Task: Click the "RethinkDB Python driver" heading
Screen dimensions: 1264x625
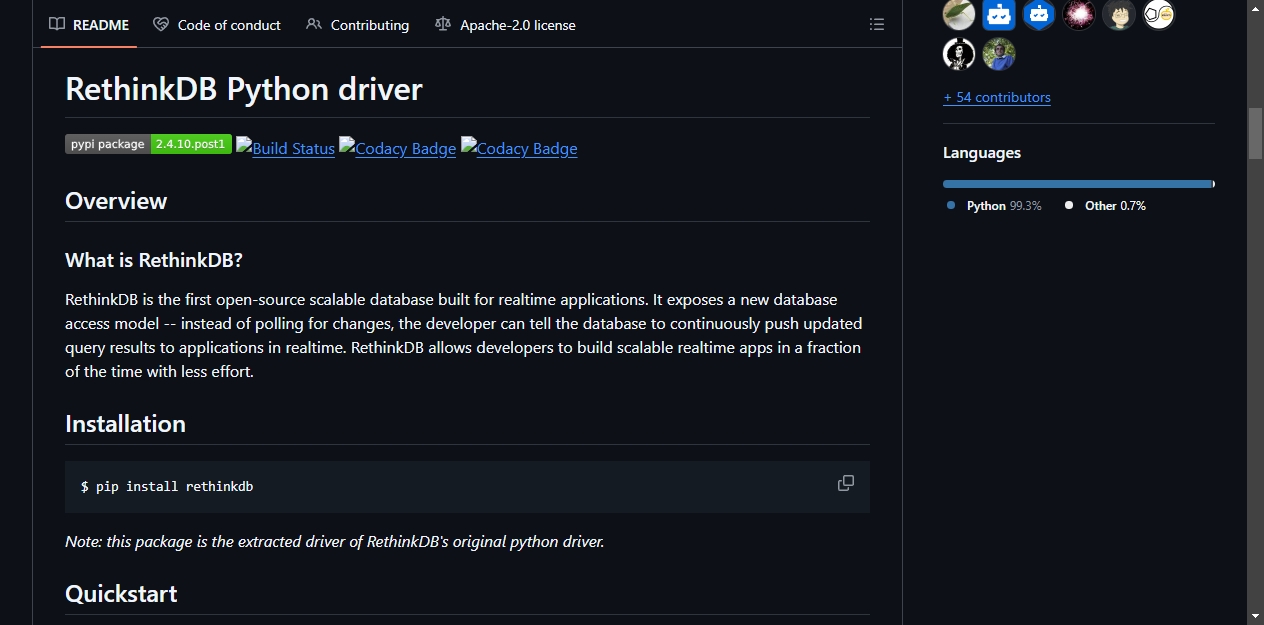Action: click(x=244, y=89)
